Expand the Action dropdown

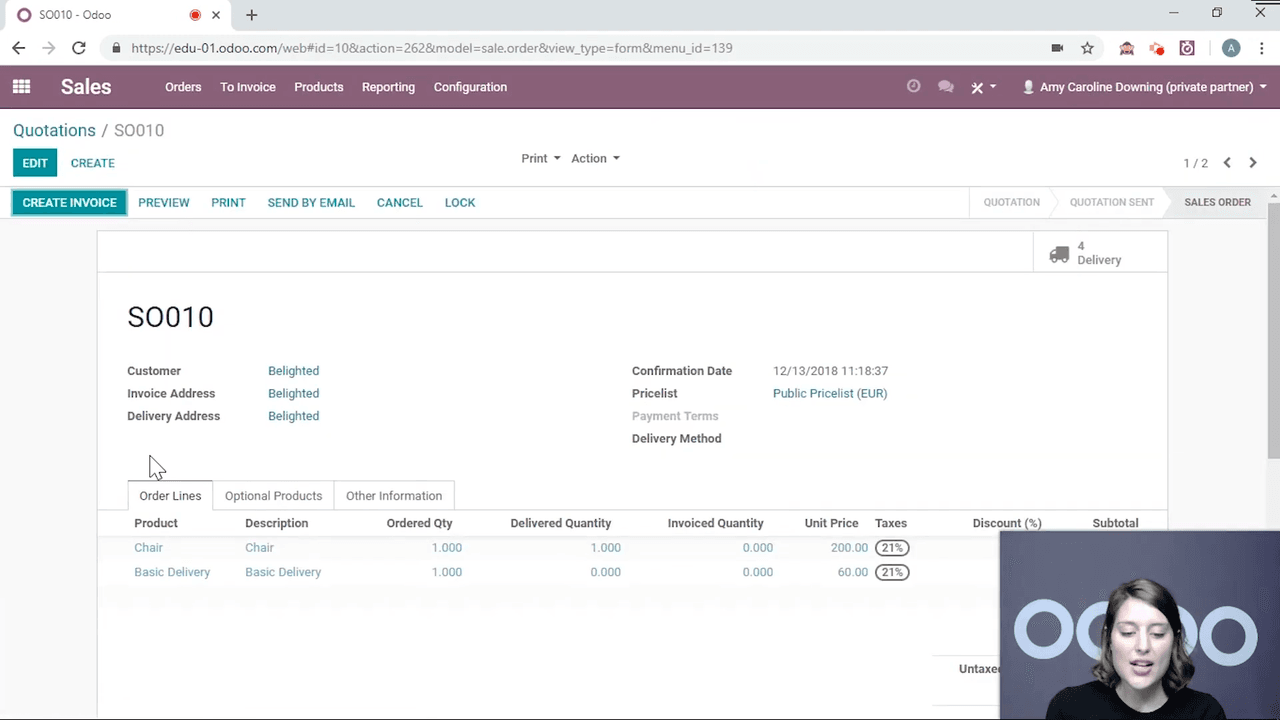pyautogui.click(x=595, y=158)
